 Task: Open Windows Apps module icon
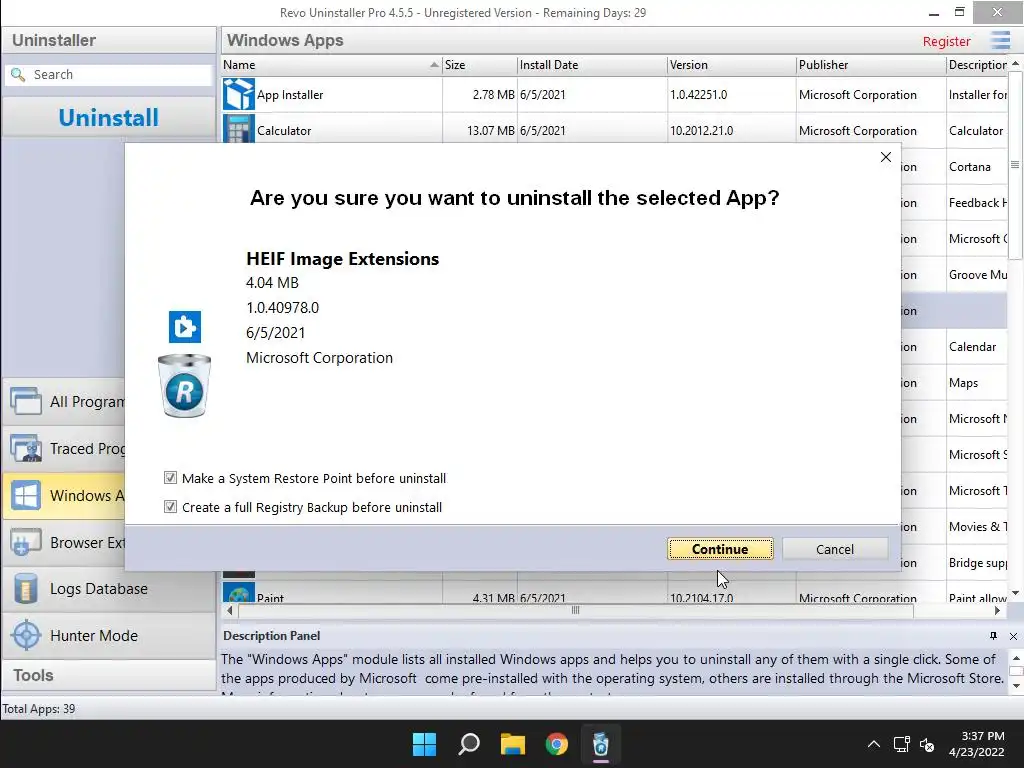tap(26, 496)
